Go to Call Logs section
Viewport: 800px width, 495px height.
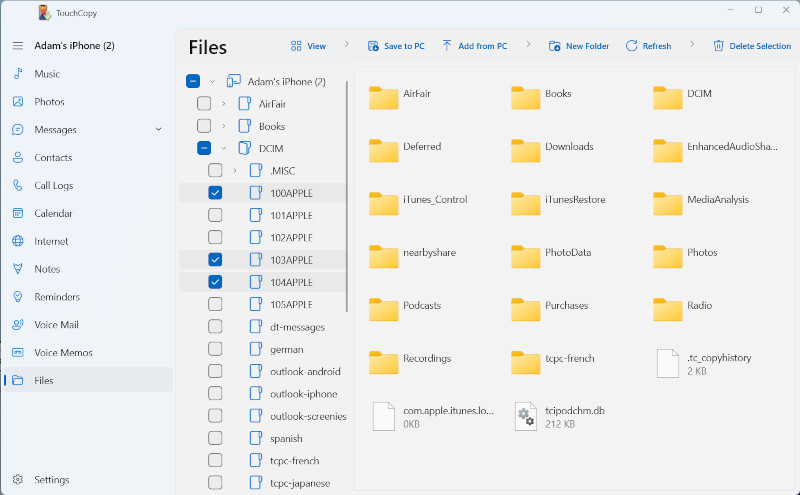53,185
